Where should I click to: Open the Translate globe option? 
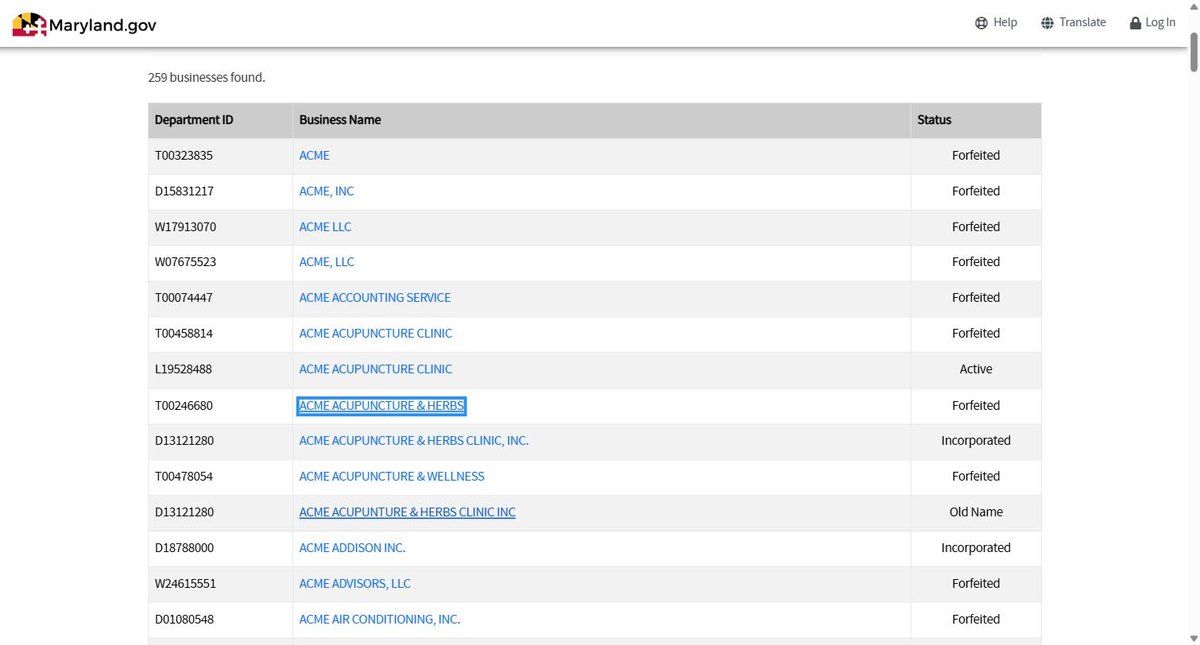pos(1073,22)
